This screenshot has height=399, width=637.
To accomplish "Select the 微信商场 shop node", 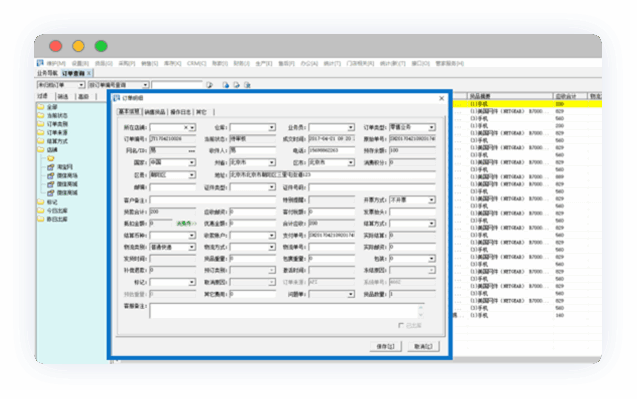I will pos(67,176).
